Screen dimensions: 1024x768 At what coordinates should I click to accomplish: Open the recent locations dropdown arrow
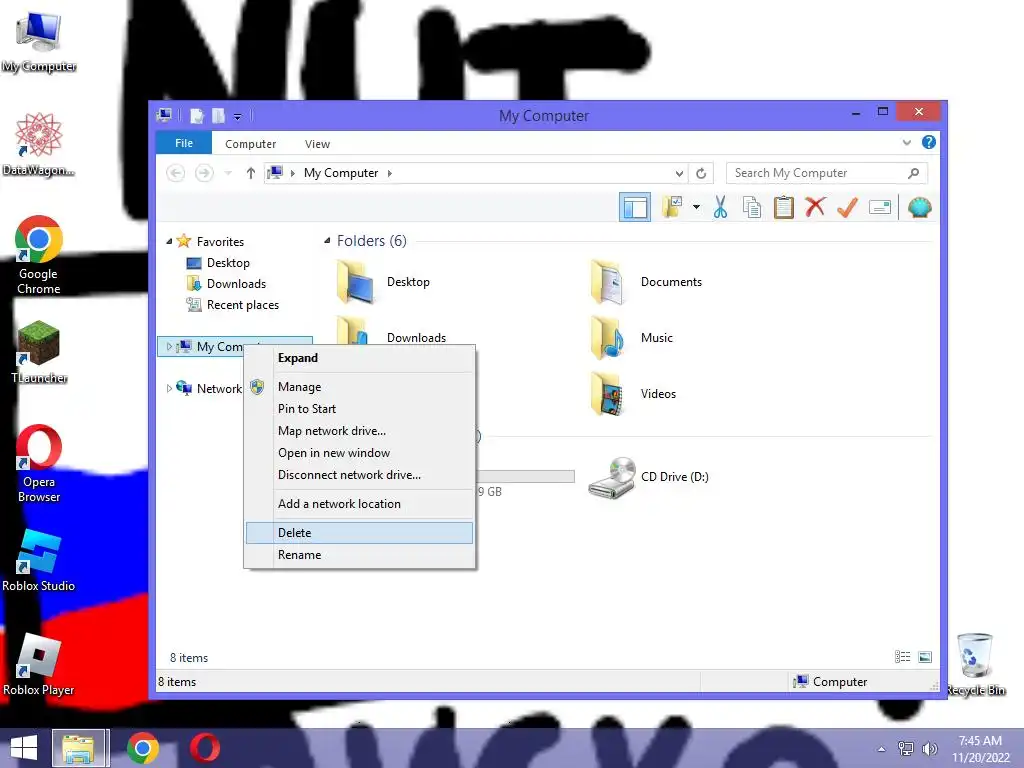tap(228, 173)
